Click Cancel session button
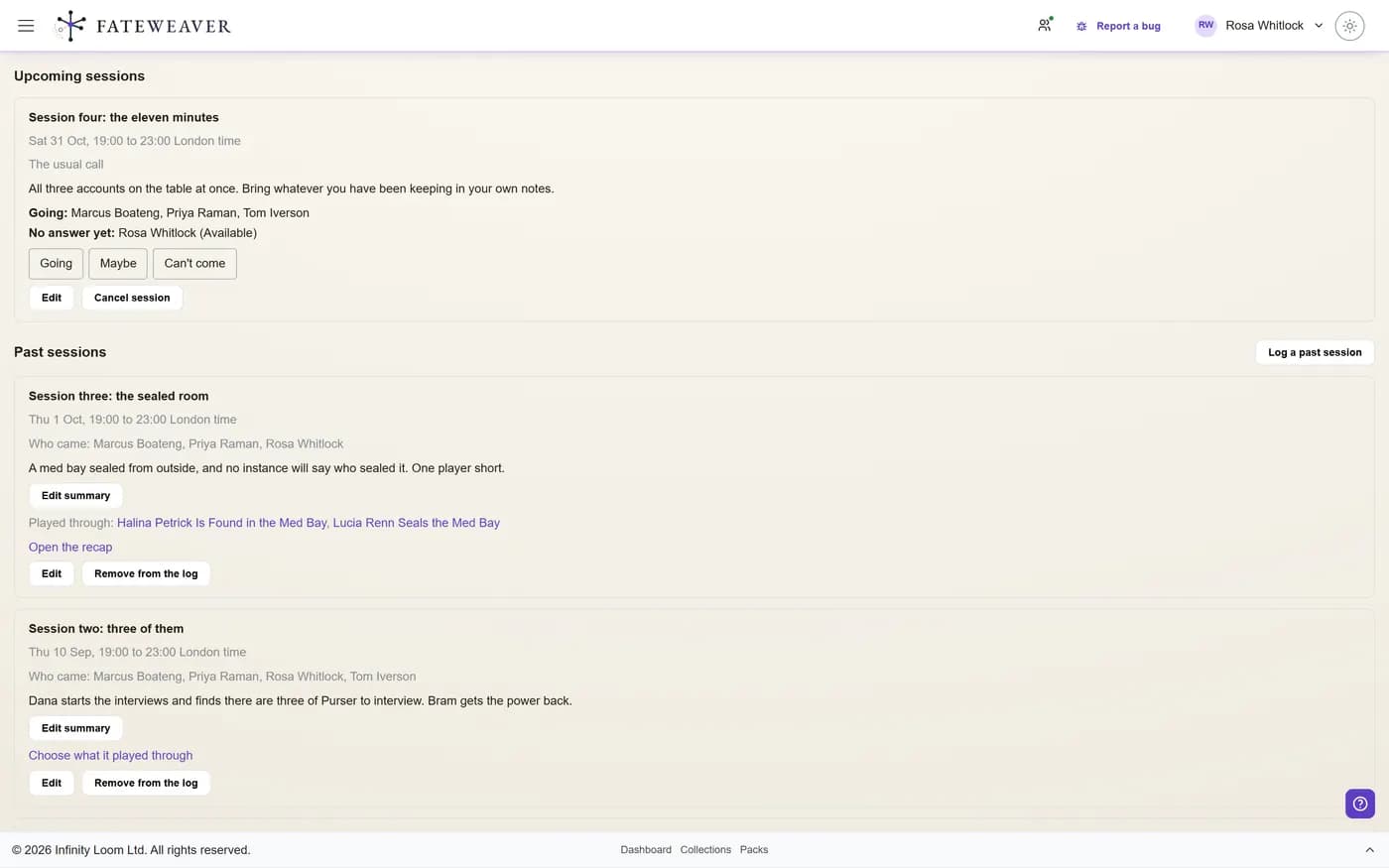Viewport: 1389px width, 868px height. pos(132,298)
